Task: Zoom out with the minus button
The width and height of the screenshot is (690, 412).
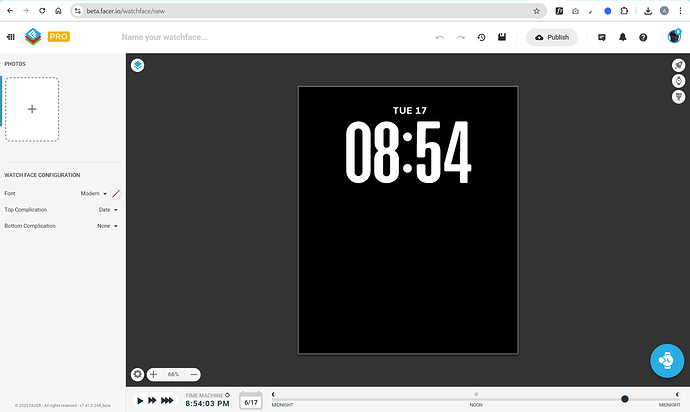Action: pos(194,375)
